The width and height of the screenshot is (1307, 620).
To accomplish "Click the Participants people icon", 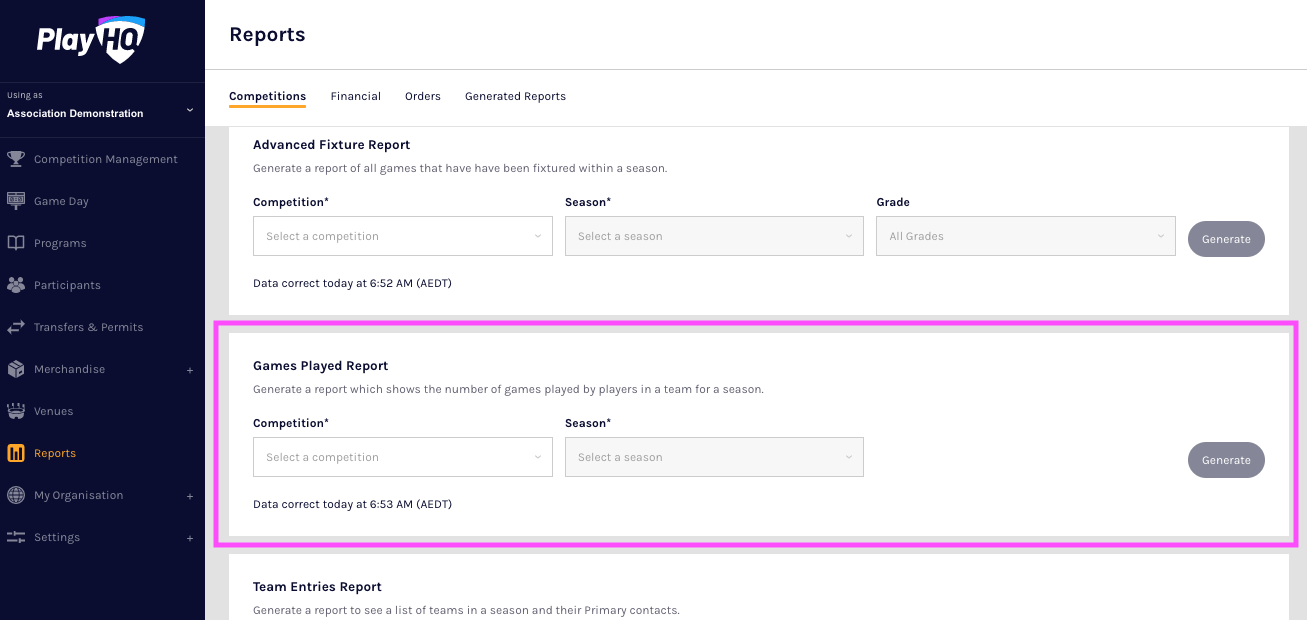I will coord(16,285).
